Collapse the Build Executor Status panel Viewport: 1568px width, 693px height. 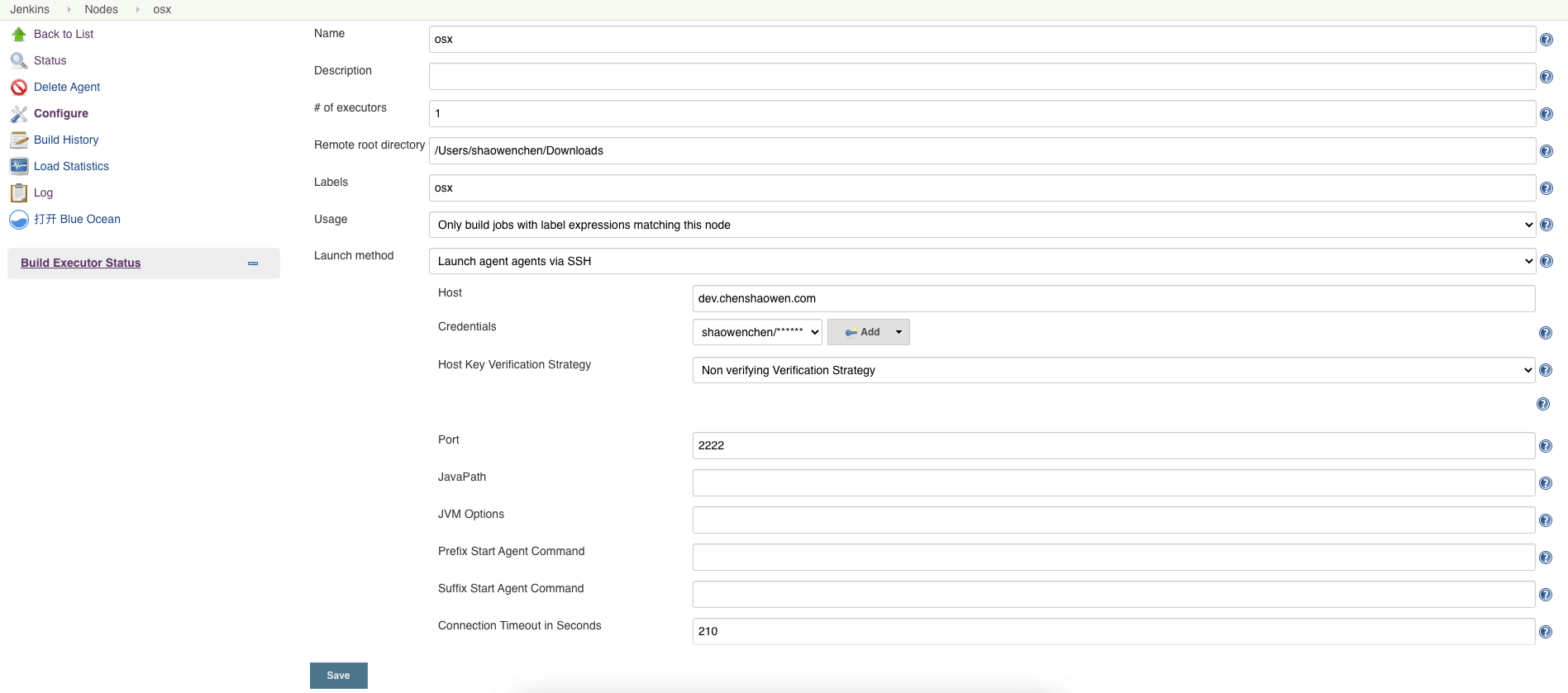pos(253,263)
